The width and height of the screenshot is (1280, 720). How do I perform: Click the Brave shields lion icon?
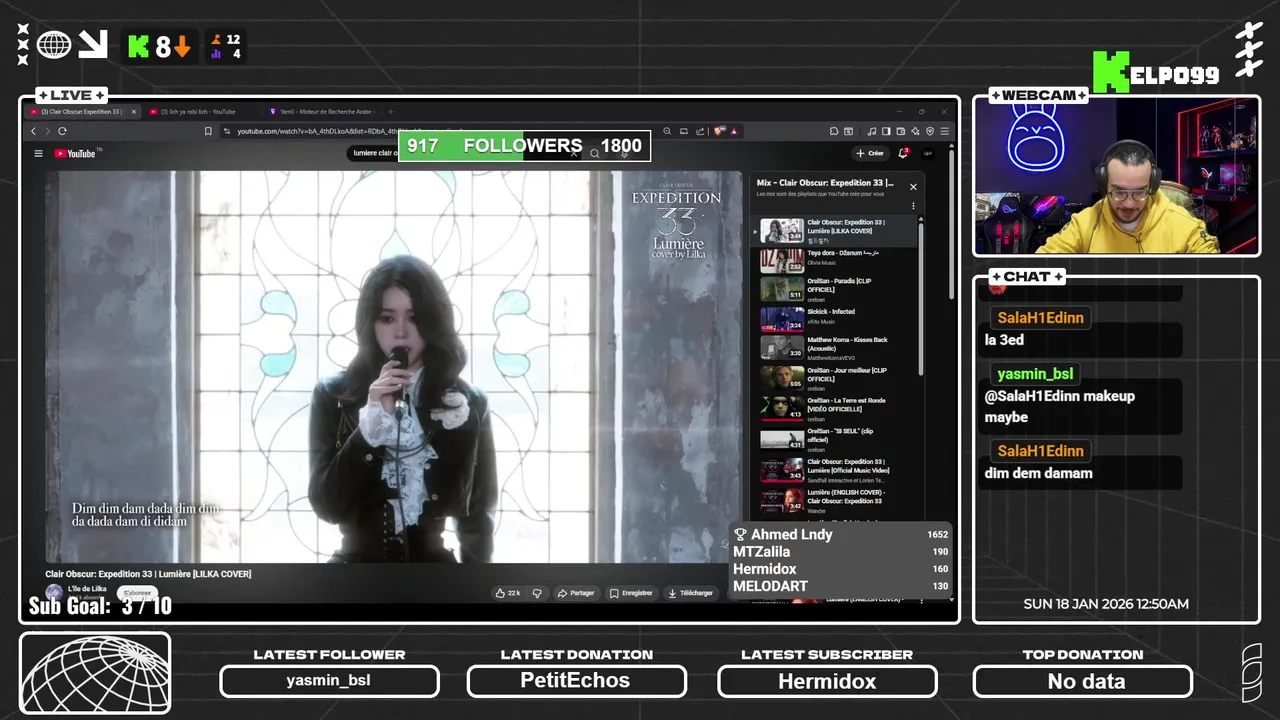click(719, 131)
